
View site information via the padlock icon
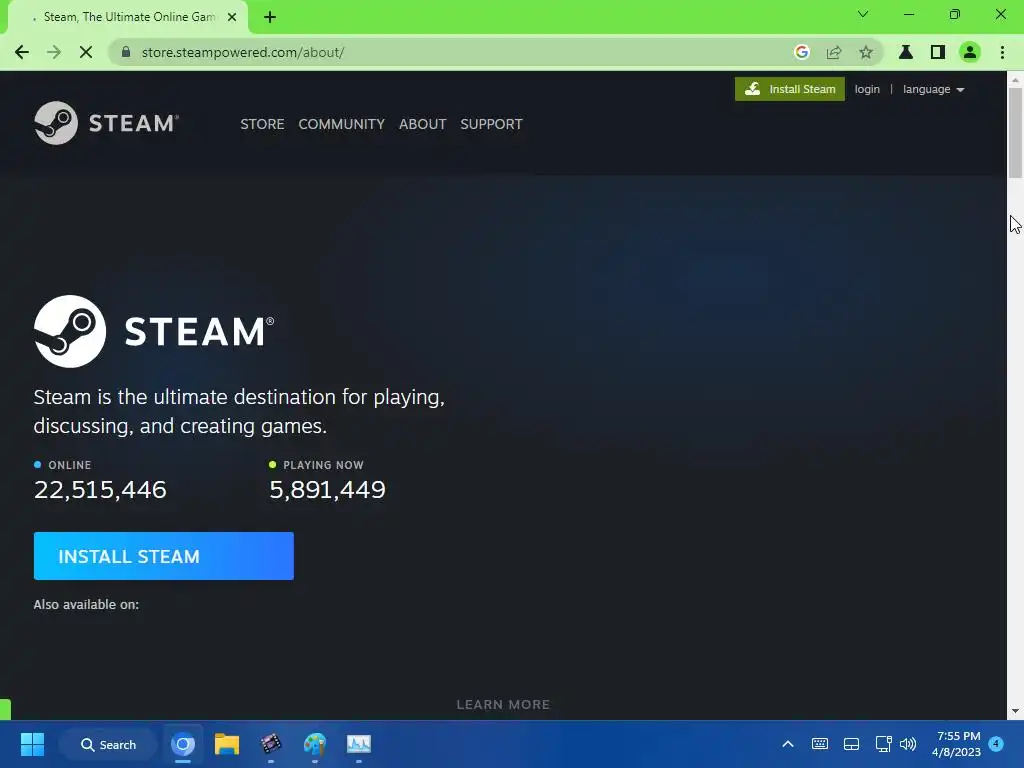pos(126,52)
